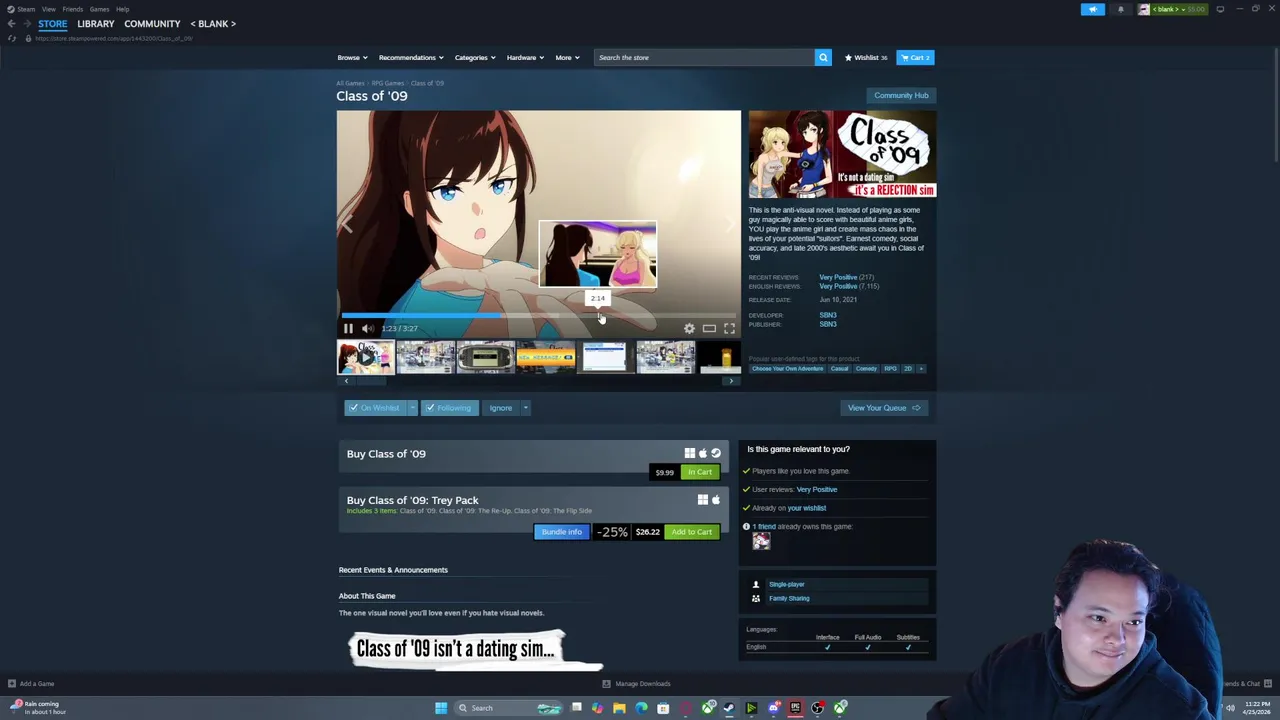Open the Choose Your Own Adventure tag

(x=787, y=368)
